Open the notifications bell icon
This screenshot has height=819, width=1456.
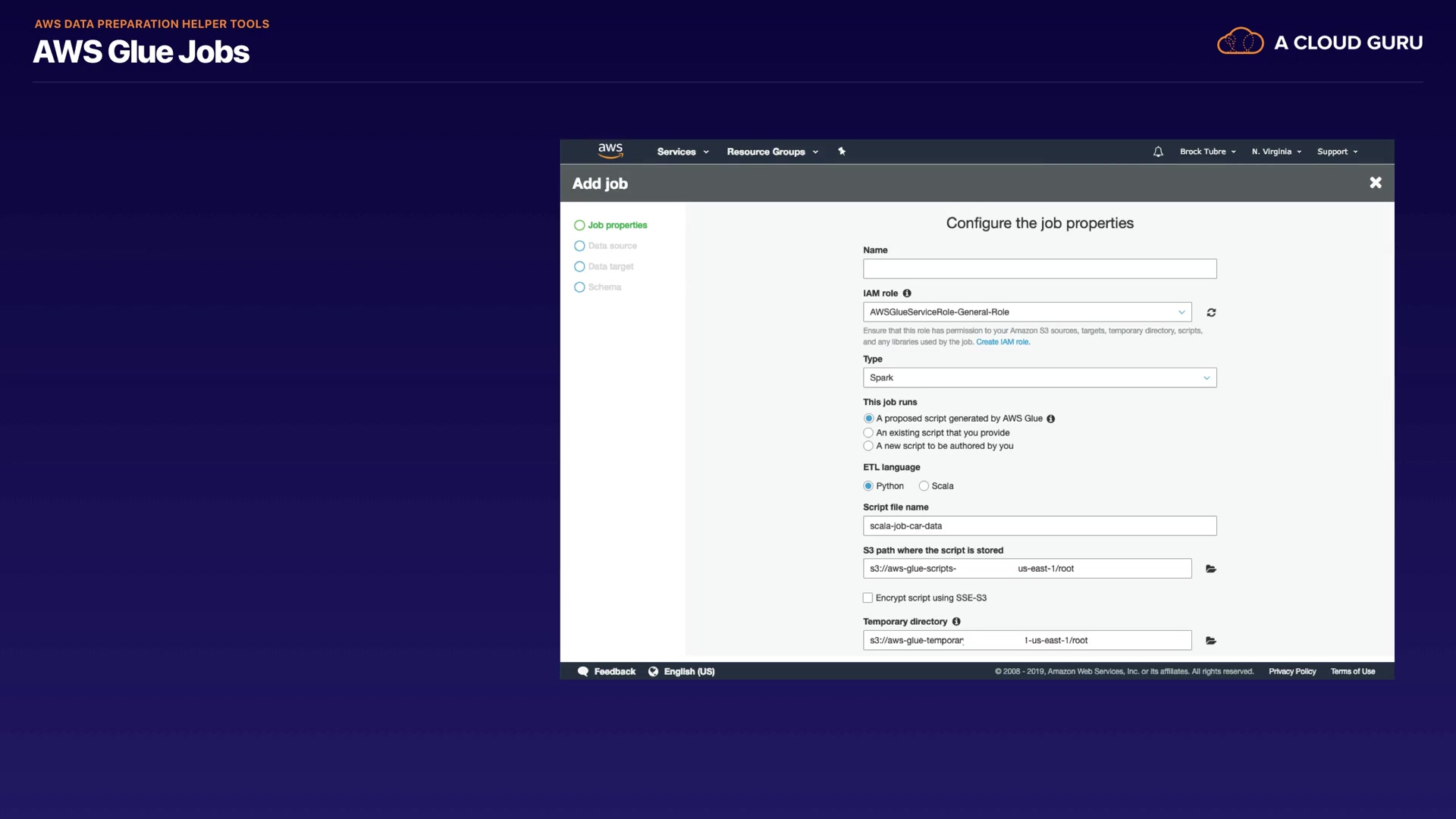(x=1158, y=152)
